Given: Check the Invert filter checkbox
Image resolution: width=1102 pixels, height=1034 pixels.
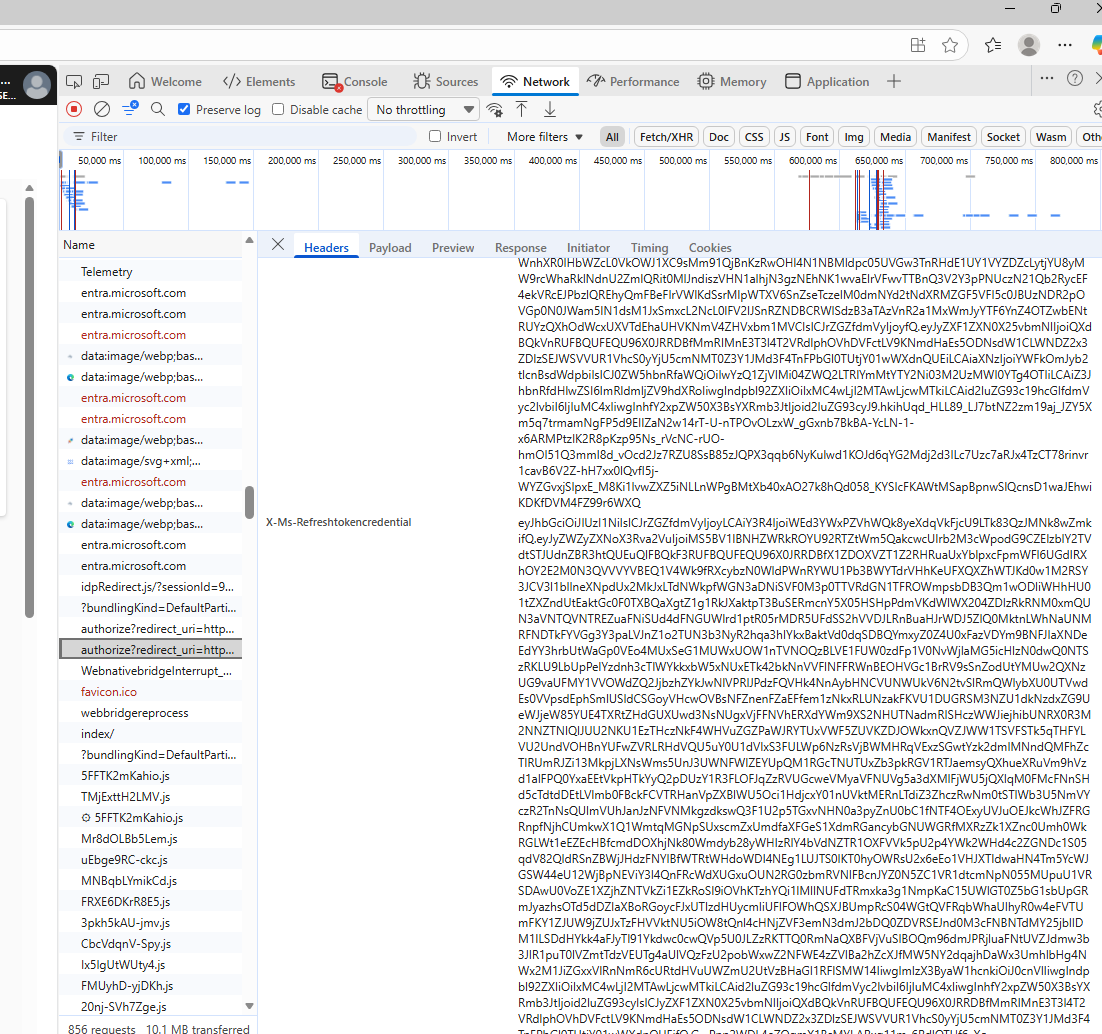Looking at the screenshot, I should point(435,137).
